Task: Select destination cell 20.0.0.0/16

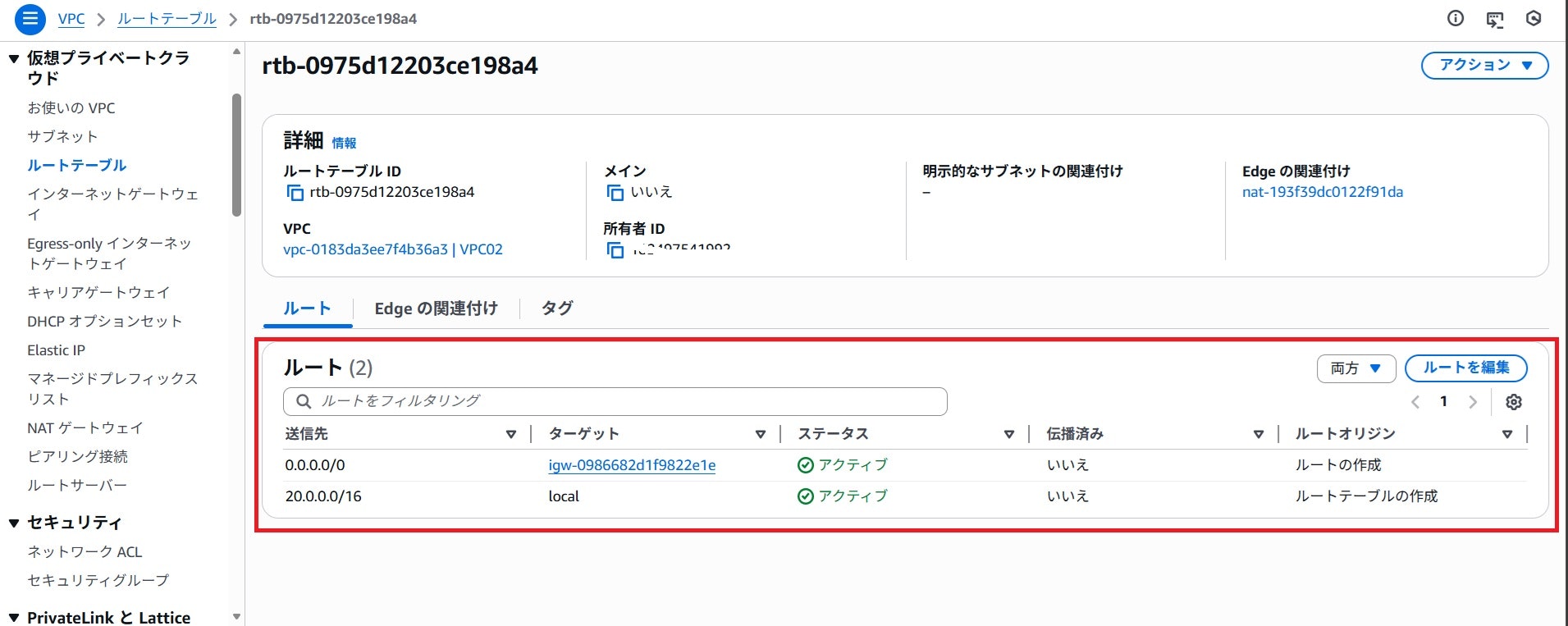Action: tap(323, 496)
